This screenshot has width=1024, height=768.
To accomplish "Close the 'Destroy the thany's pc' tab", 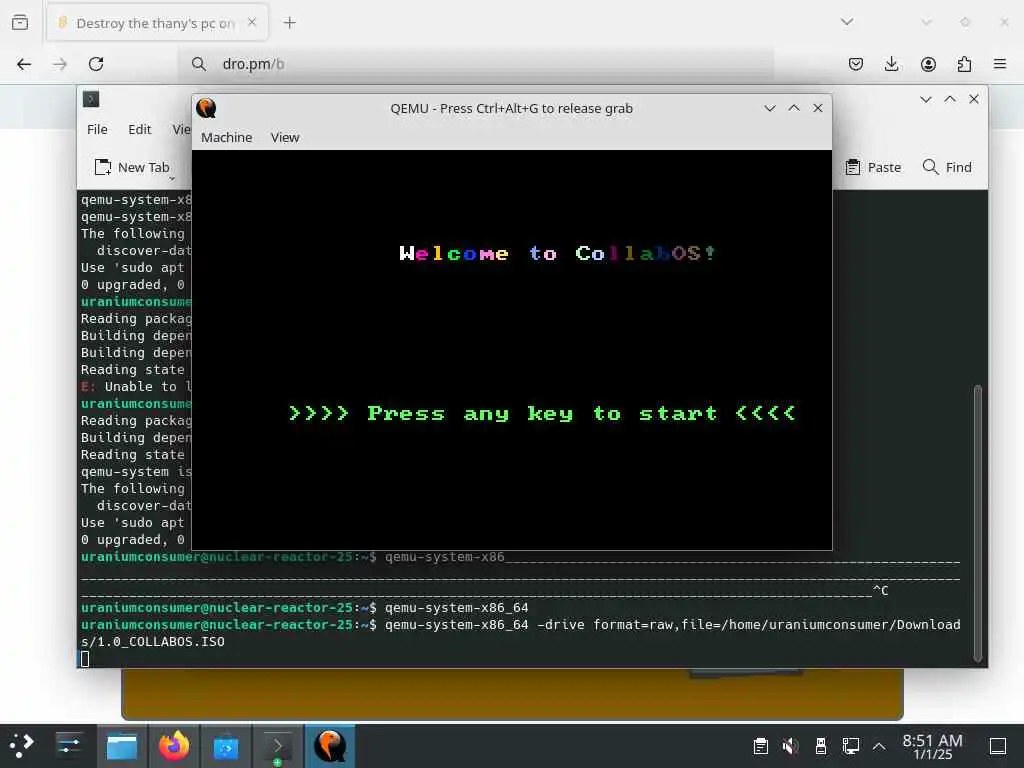I will coord(252,22).
